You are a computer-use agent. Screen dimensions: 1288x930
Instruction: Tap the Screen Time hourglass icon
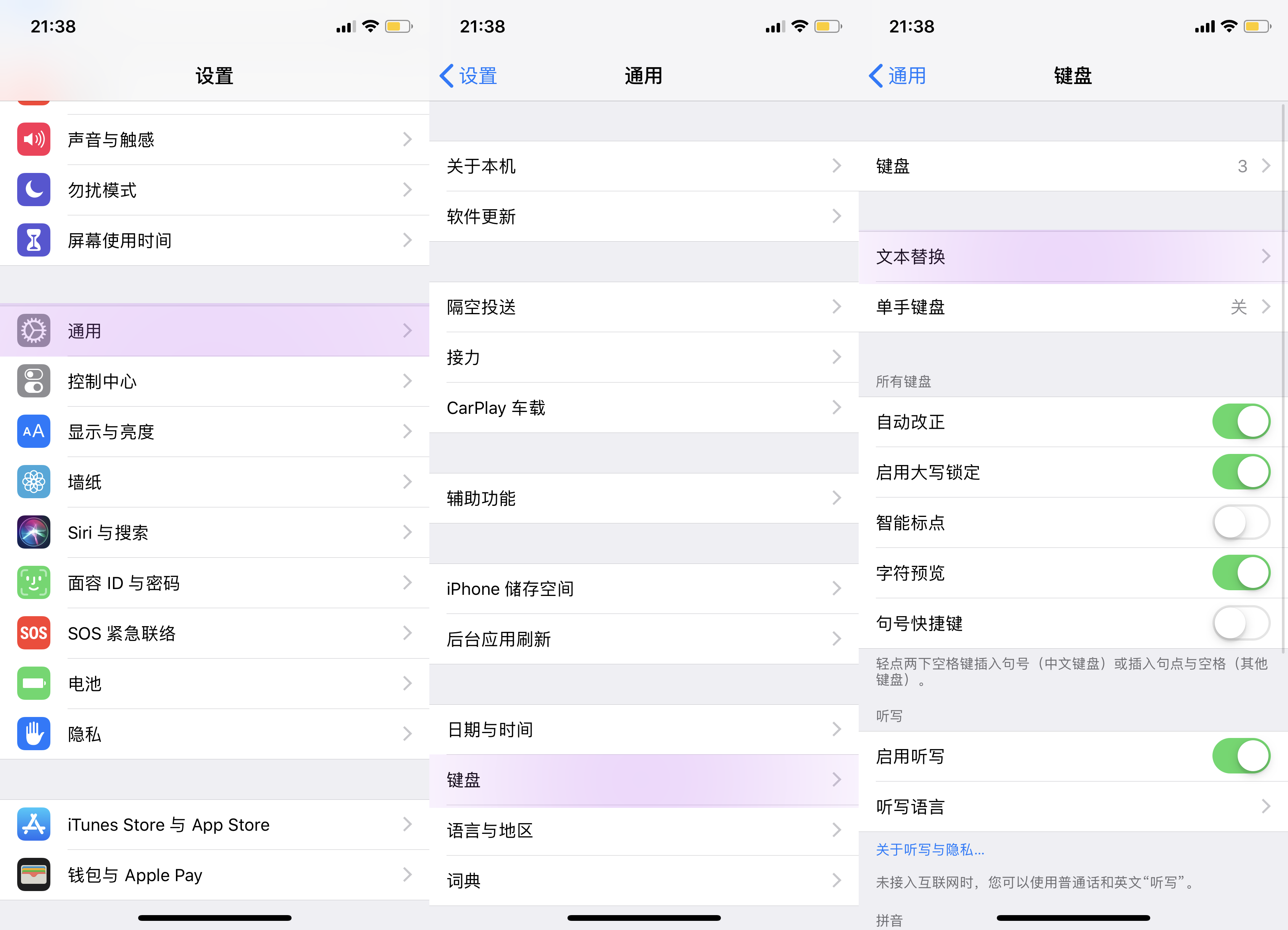click(x=34, y=240)
